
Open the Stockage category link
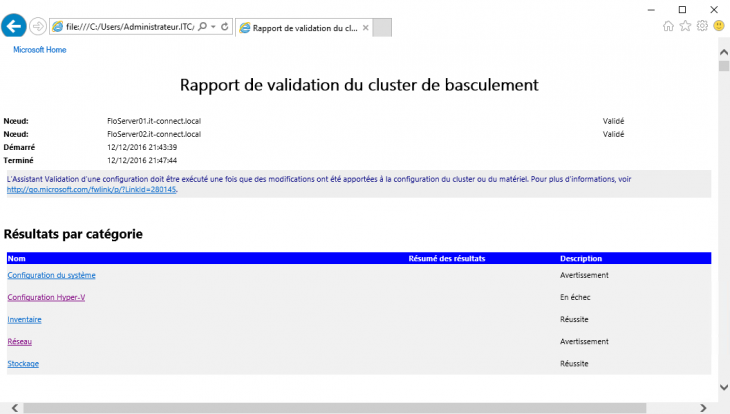click(x=23, y=364)
